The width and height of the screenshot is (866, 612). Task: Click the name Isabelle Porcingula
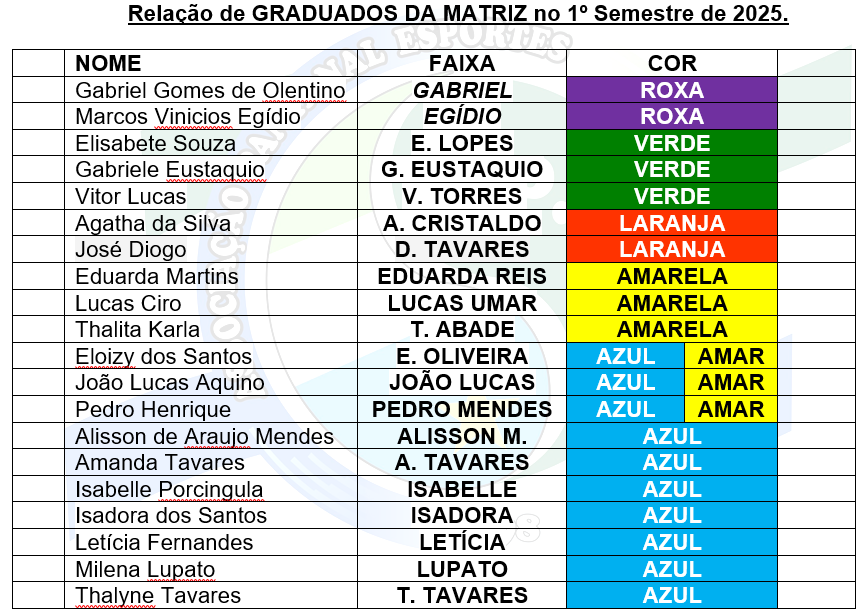[x=169, y=490]
